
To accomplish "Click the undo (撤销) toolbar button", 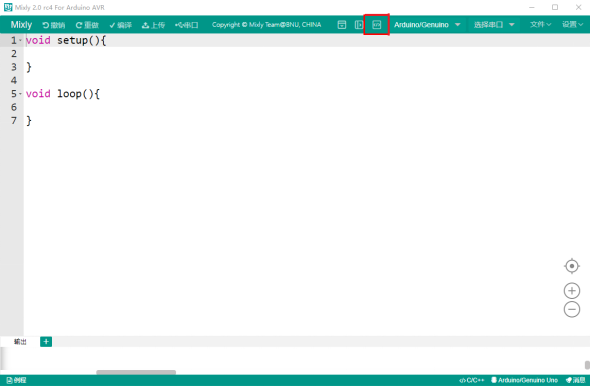I will pyautogui.click(x=54, y=25).
